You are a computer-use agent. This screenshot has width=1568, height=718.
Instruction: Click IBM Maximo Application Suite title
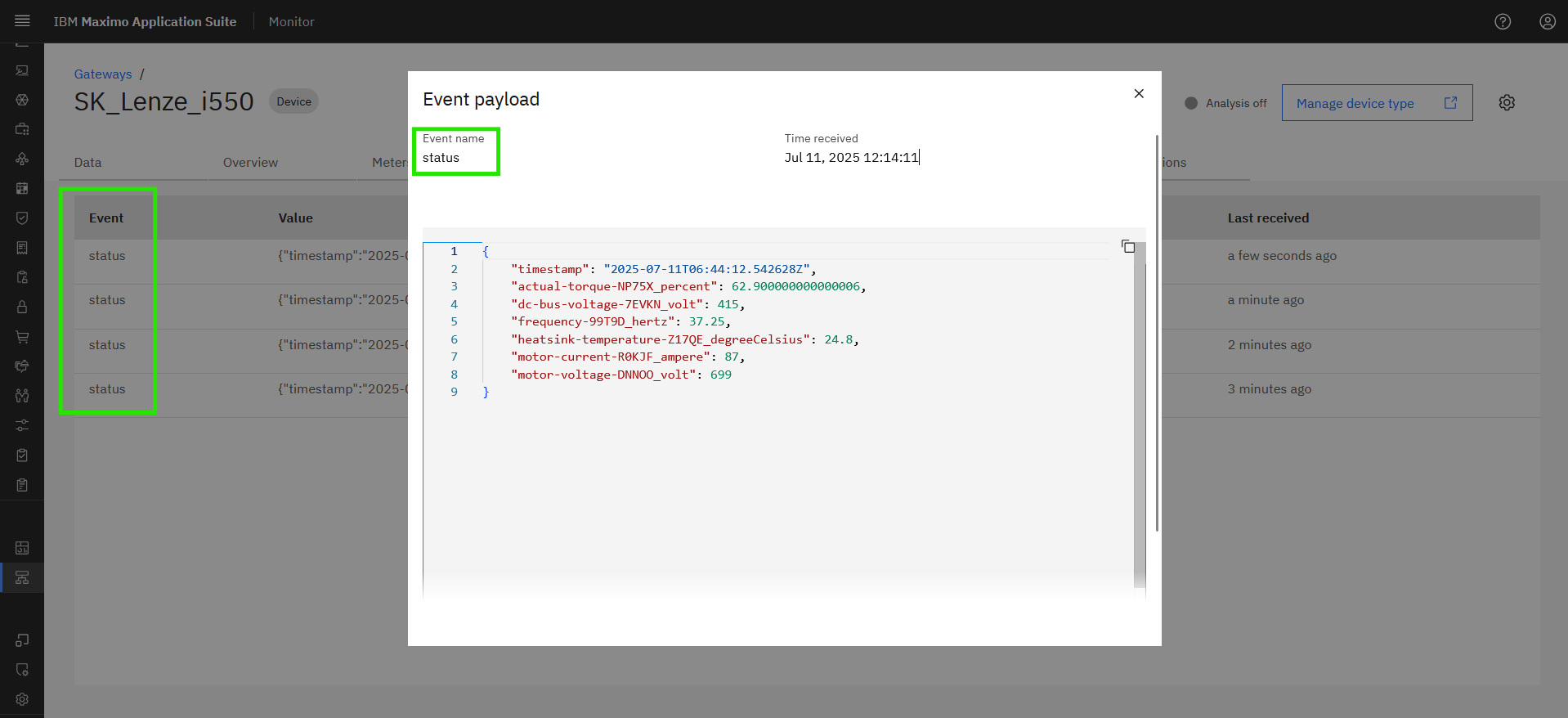pyautogui.click(x=145, y=21)
